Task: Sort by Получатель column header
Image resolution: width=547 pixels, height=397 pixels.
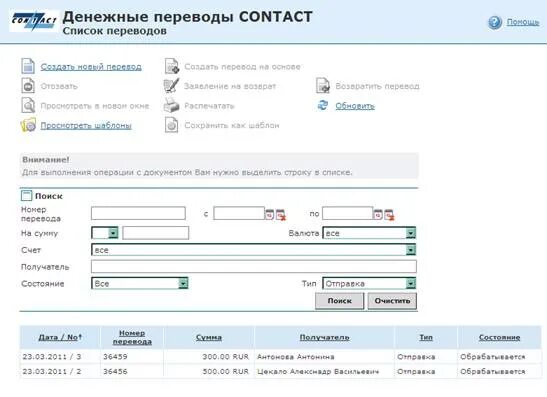Action: pyautogui.click(x=324, y=337)
